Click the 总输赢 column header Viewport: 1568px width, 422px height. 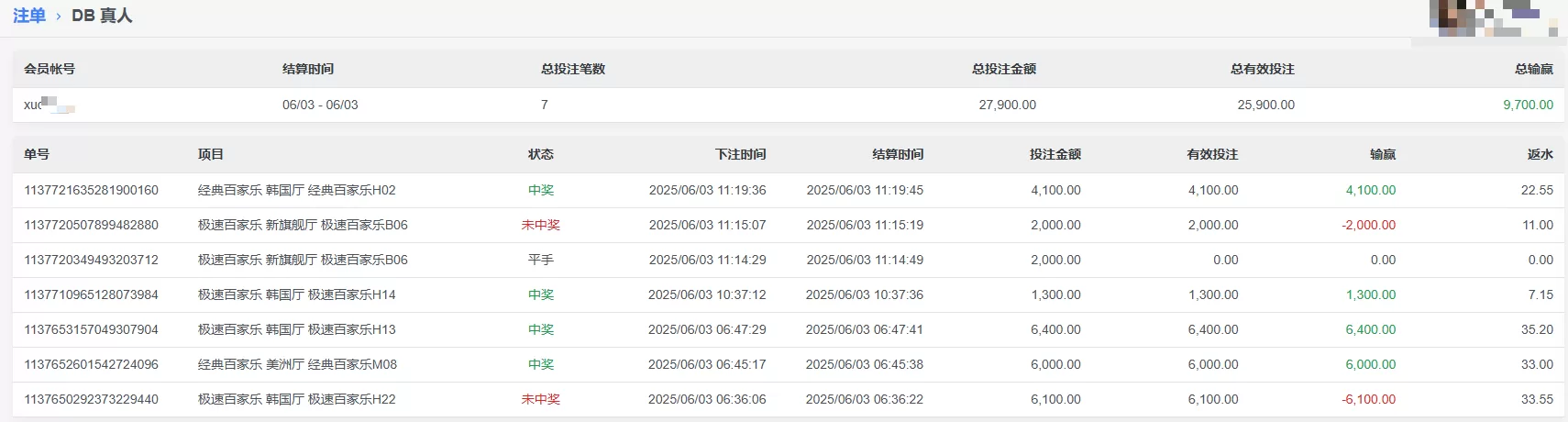coord(1534,69)
